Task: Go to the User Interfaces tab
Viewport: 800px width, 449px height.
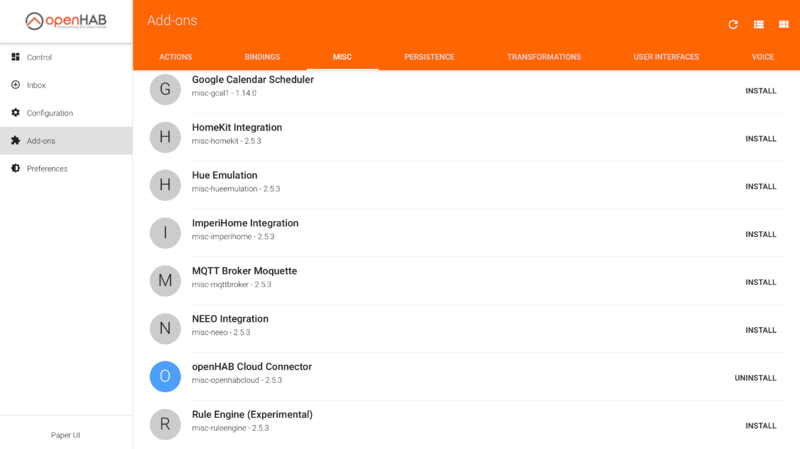Action: [666, 57]
